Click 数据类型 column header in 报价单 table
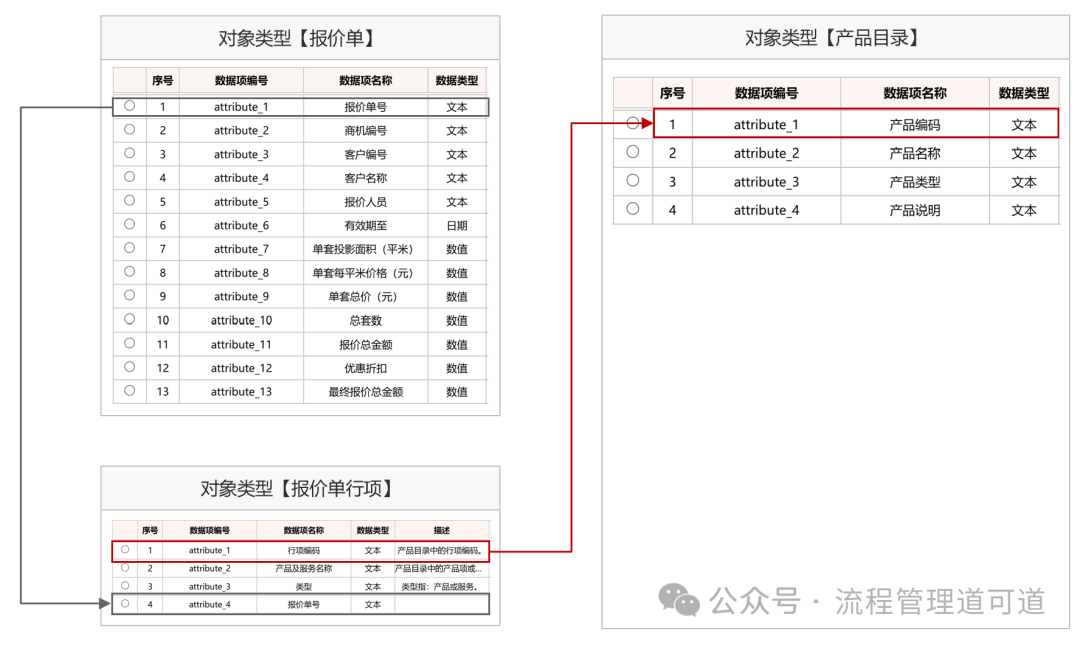This screenshot has width=1080, height=645. click(457, 81)
